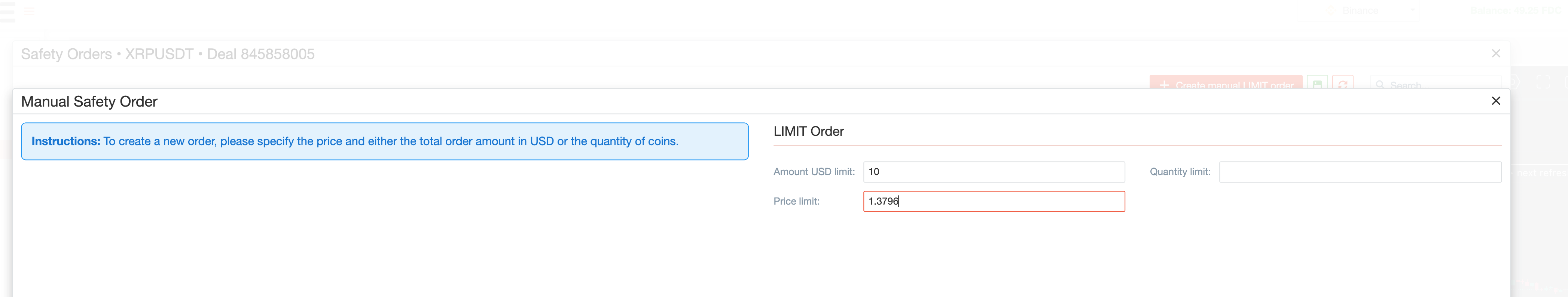Click the Price limit input field

tap(994, 202)
